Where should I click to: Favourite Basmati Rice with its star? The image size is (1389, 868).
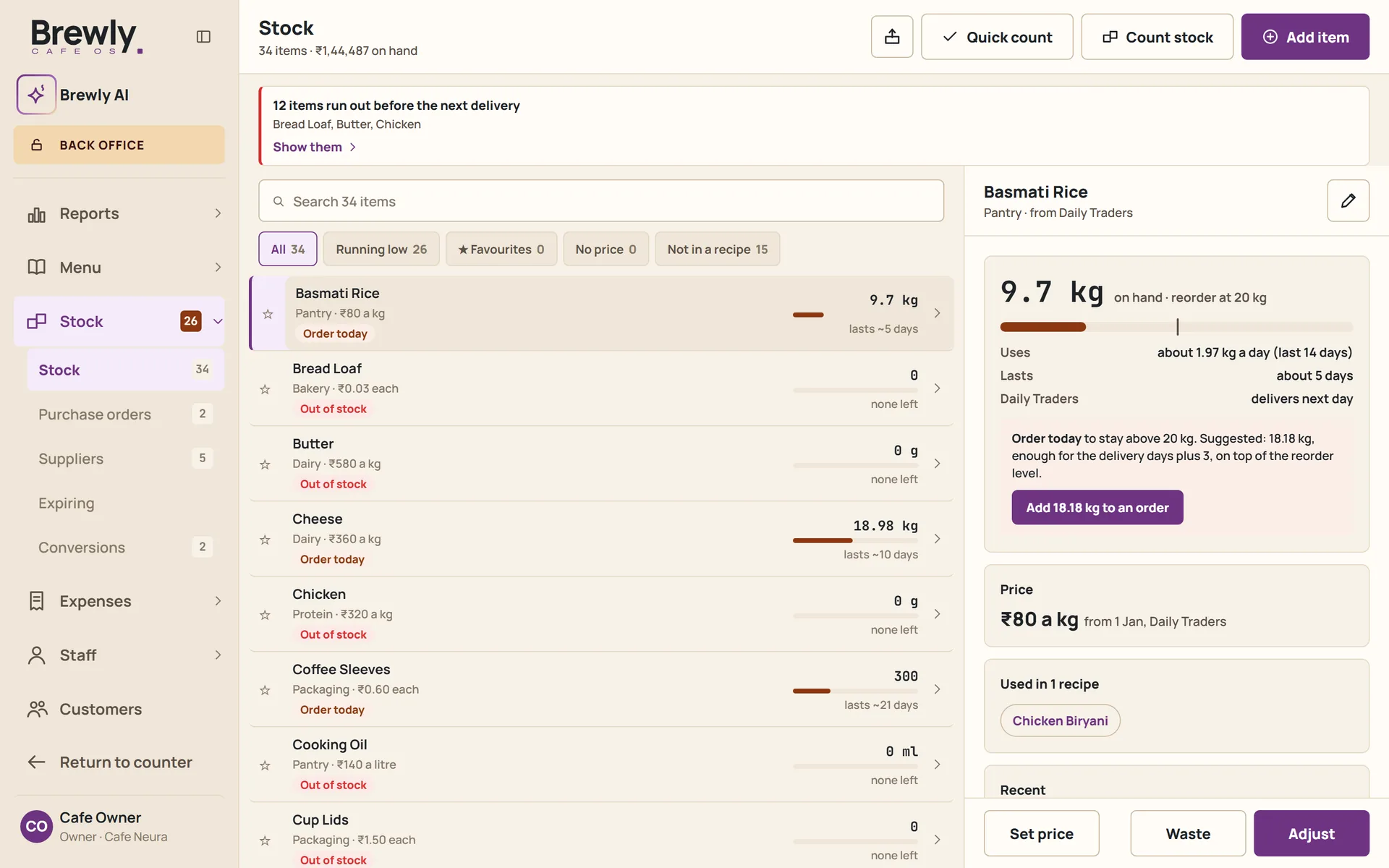click(x=268, y=314)
